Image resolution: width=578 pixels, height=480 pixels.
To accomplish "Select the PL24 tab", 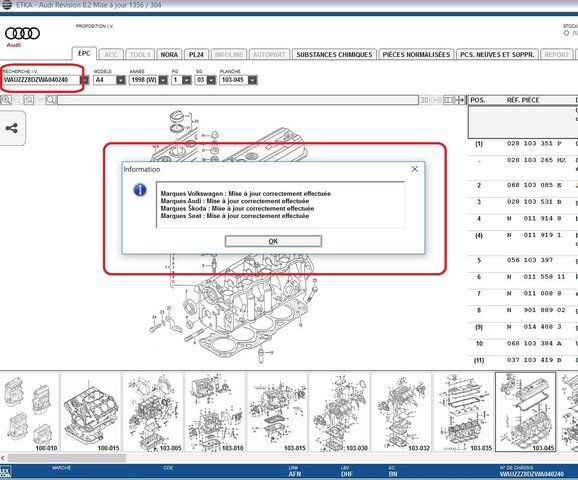I will (x=196, y=55).
